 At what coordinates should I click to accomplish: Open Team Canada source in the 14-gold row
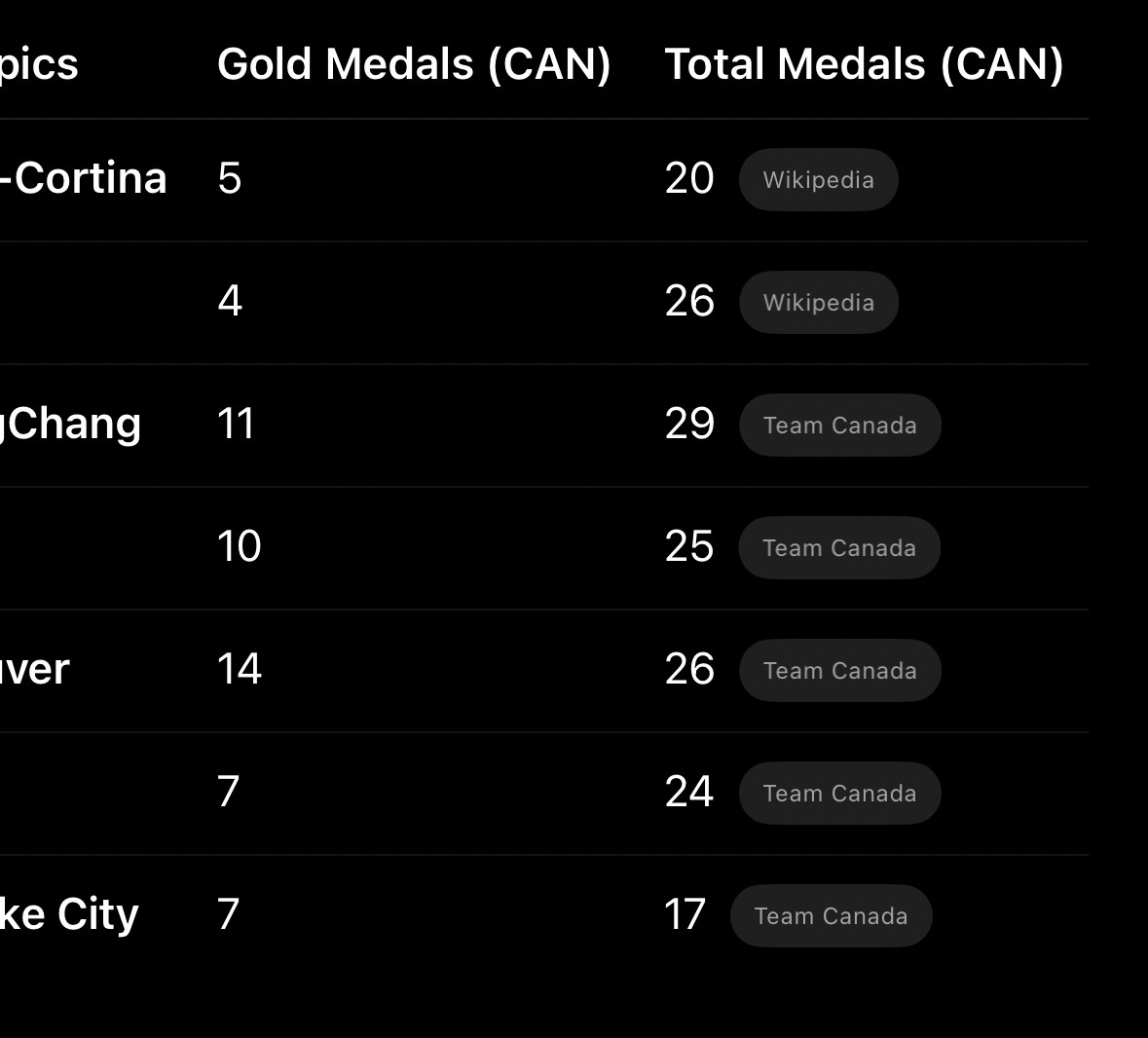pyautogui.click(x=839, y=671)
